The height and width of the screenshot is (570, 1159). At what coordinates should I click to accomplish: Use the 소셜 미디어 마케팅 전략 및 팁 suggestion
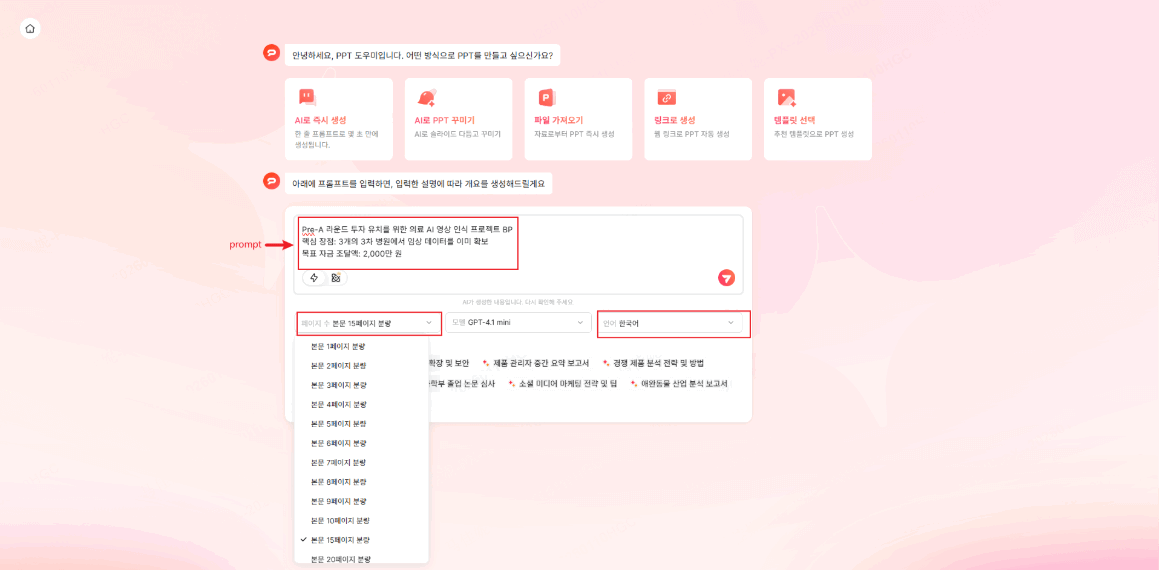click(x=561, y=384)
